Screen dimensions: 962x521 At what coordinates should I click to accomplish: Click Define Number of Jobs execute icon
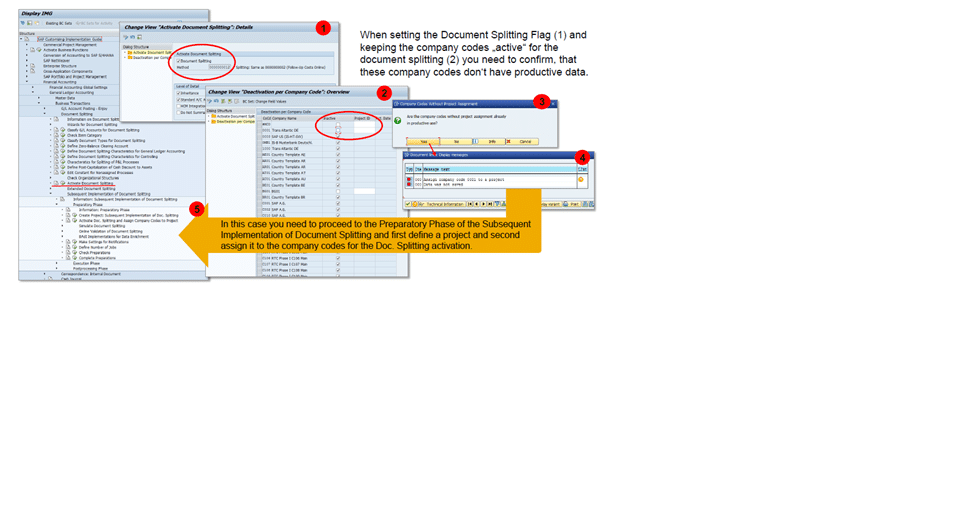coord(73,247)
